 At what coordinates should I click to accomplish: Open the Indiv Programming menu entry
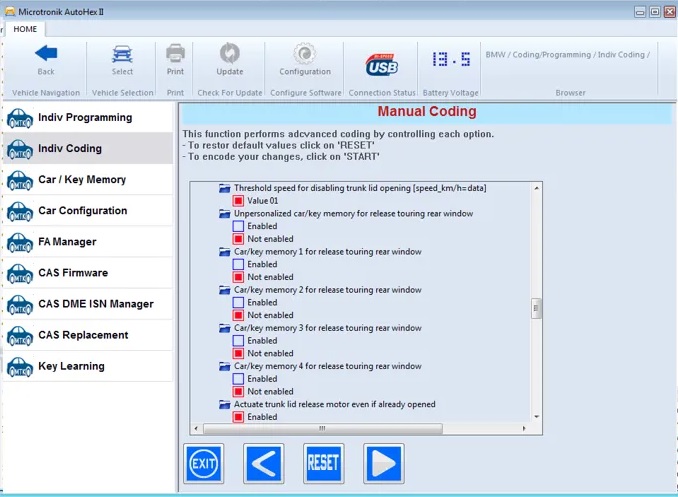click(x=88, y=117)
